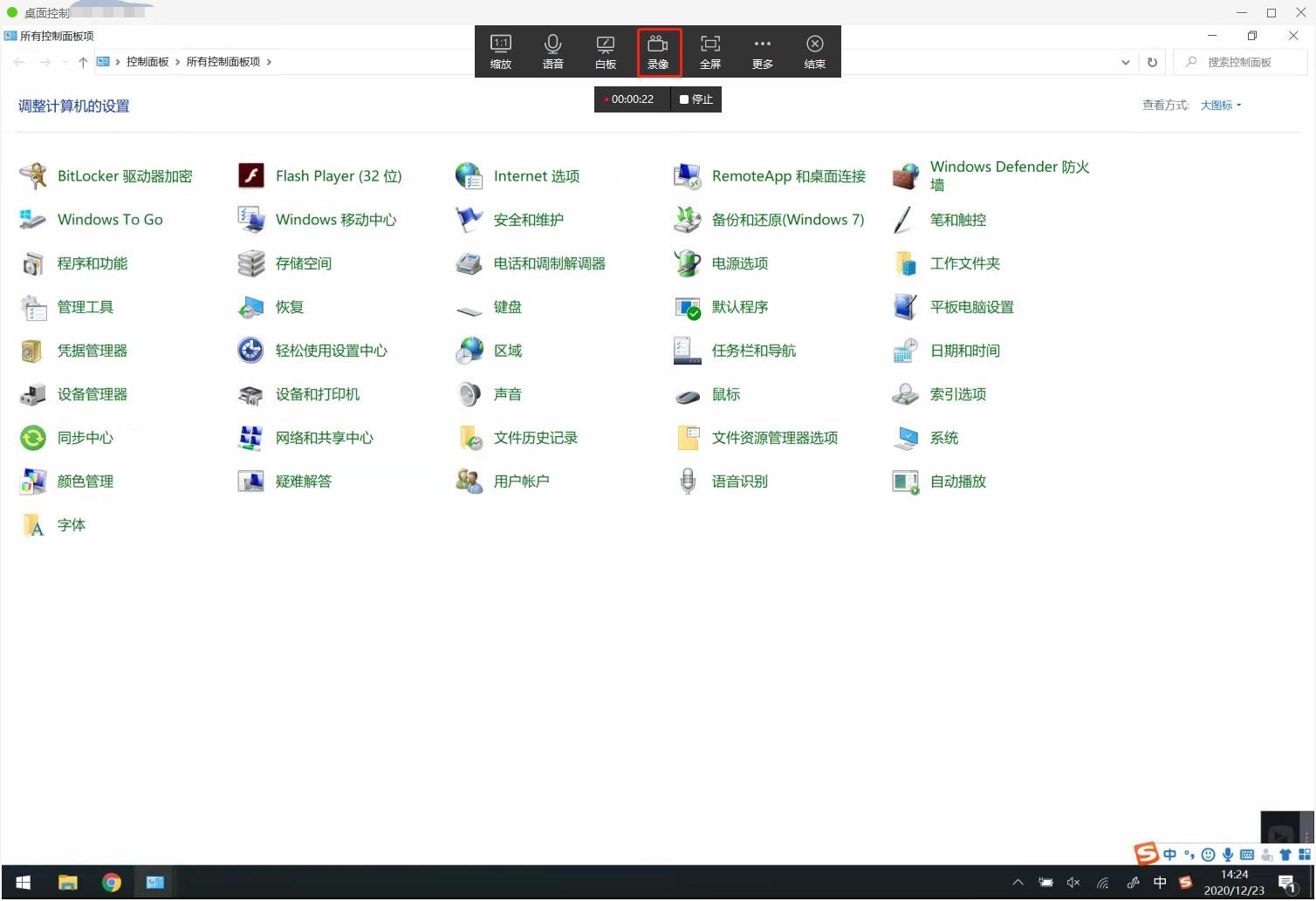Toggle 录像 recording button
The image size is (1316, 901).
coord(658,51)
